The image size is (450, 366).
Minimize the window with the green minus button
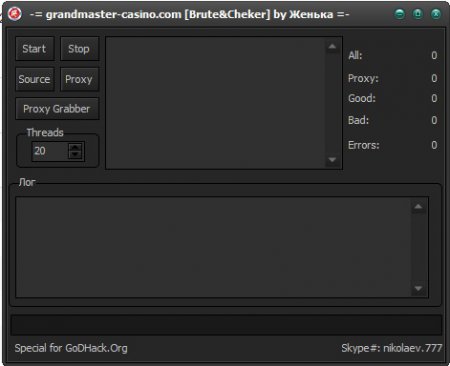[400, 14]
